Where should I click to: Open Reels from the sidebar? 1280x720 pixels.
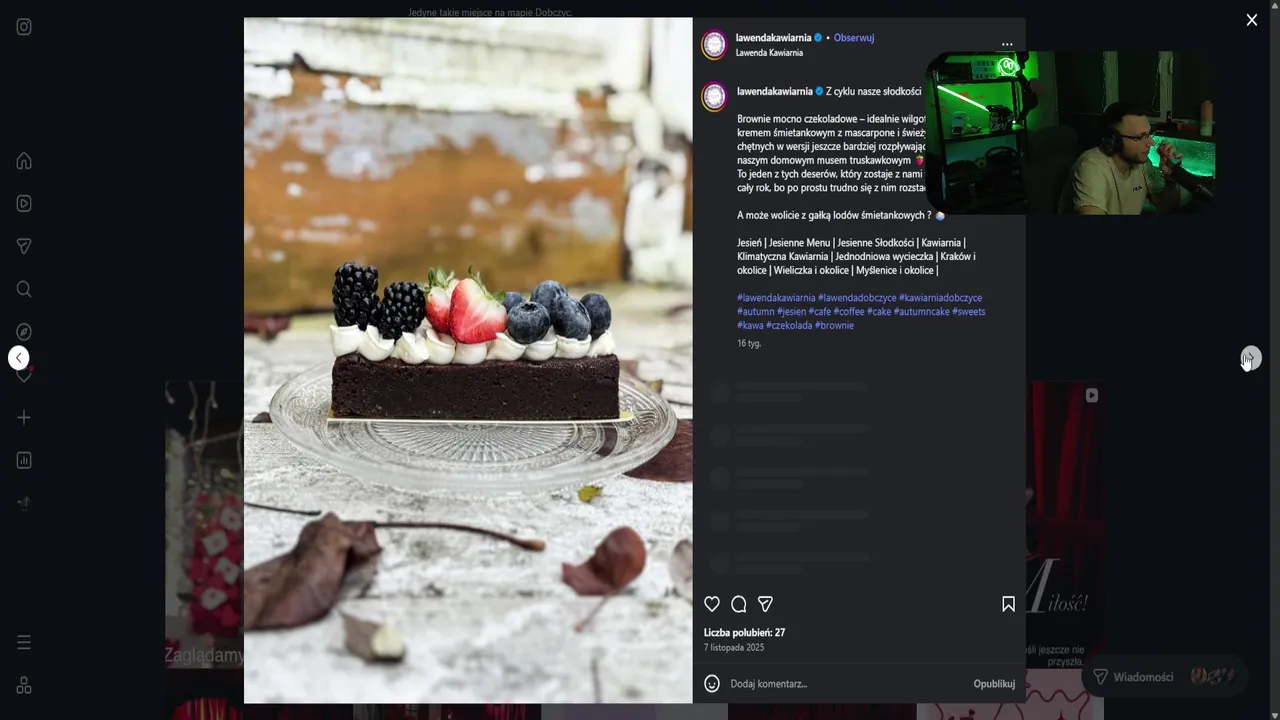tap(24, 204)
